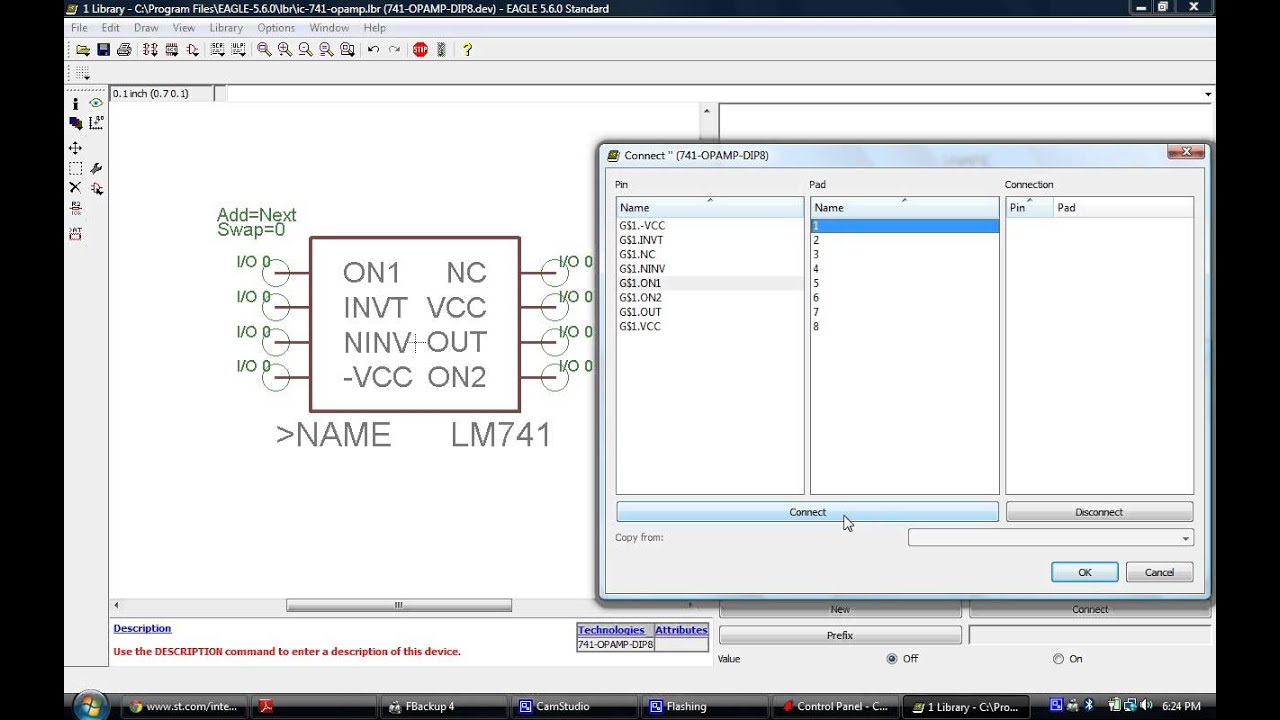1280x720 pixels.
Task: Redo the last undone action
Action: pos(394,49)
